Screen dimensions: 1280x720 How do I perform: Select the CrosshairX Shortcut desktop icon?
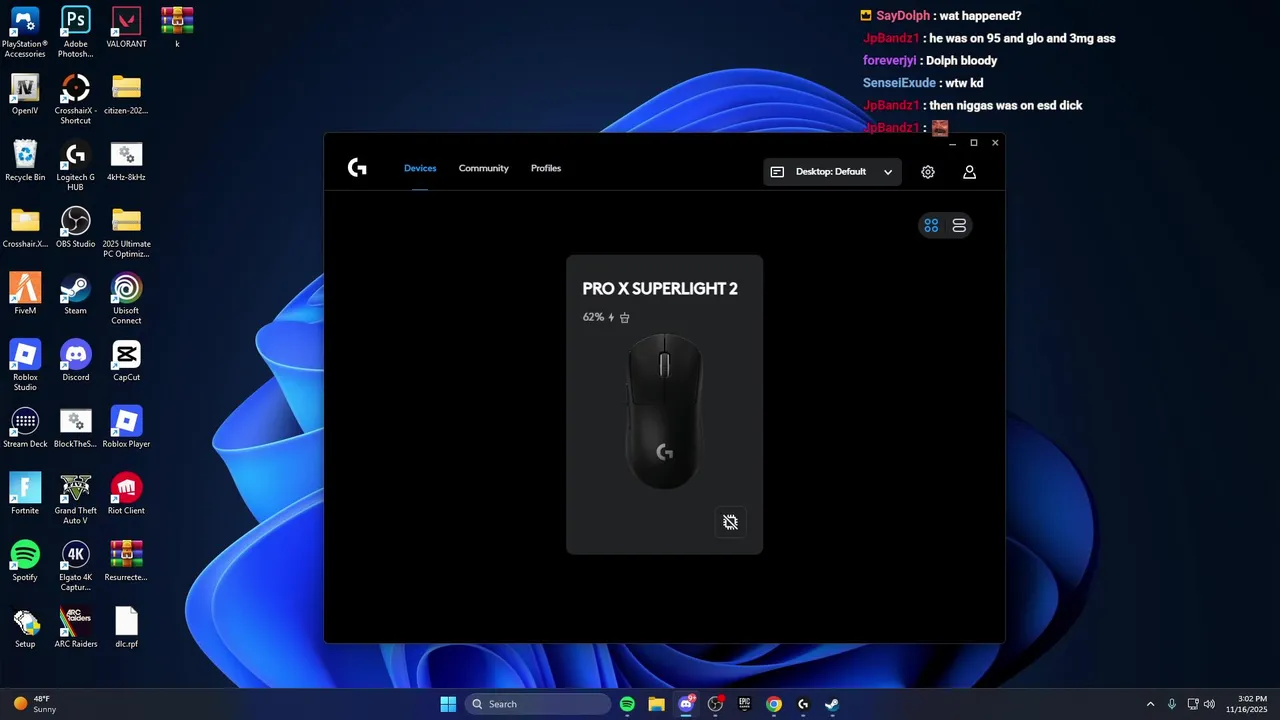(x=75, y=99)
